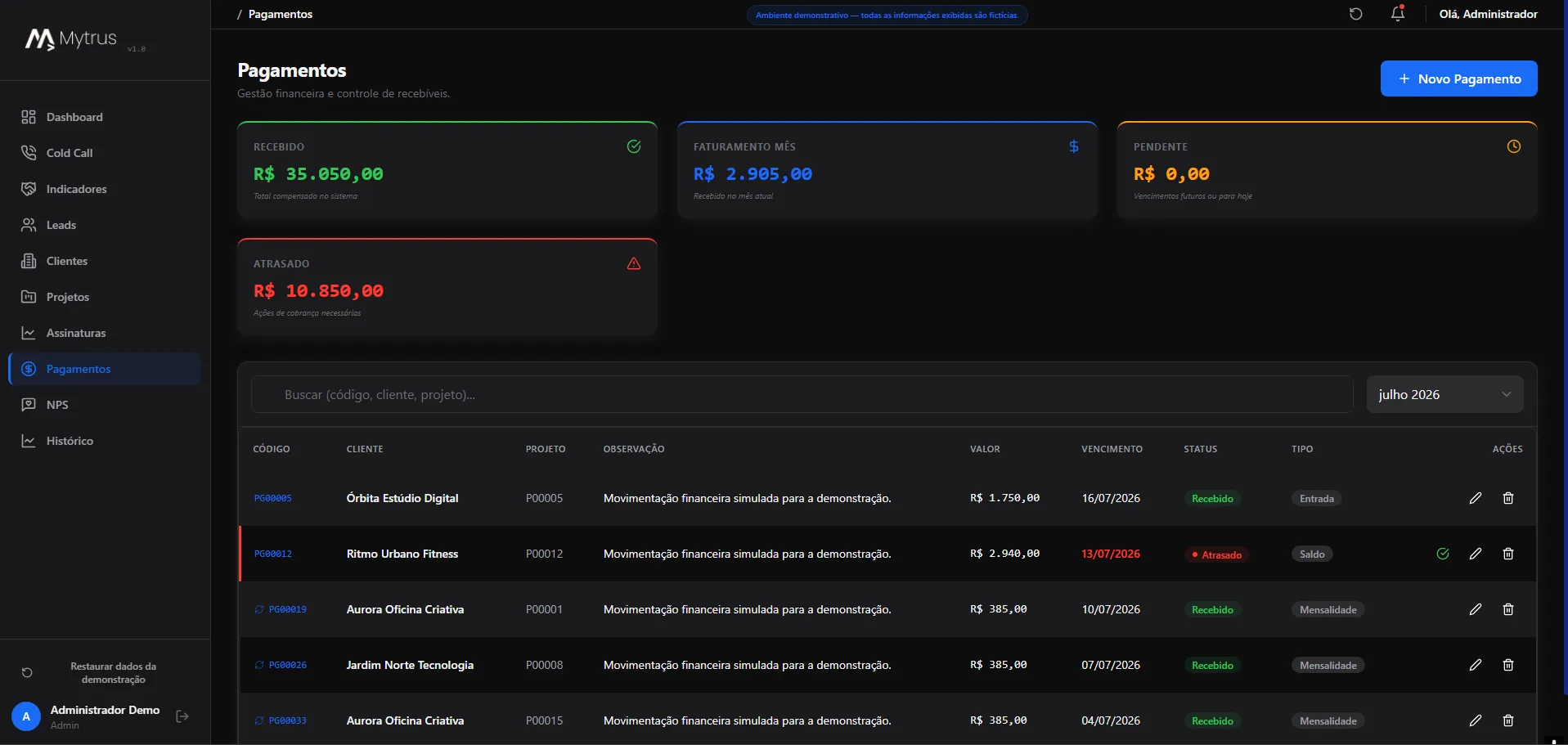The height and width of the screenshot is (745, 1568).
Task: Click Saldo type tag for PG00012
Action: 1312,554
